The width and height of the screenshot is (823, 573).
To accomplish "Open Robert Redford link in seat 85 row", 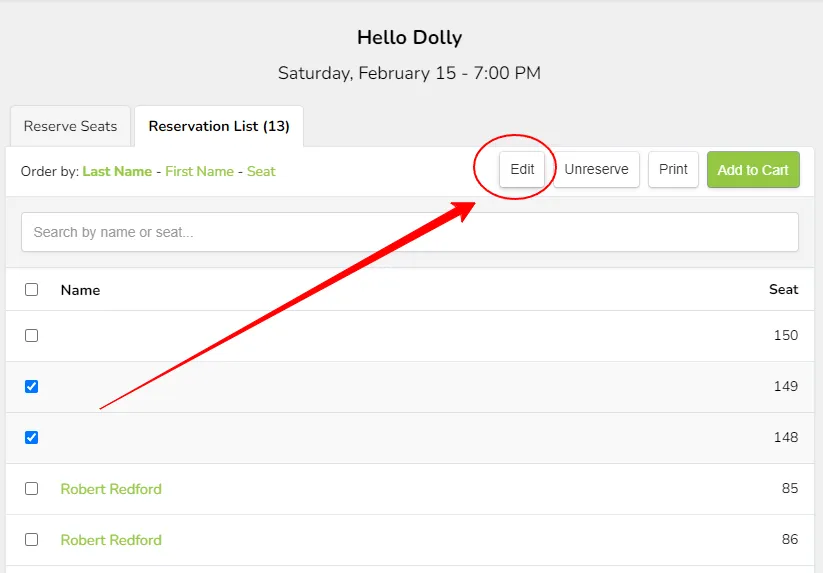I will (x=111, y=489).
